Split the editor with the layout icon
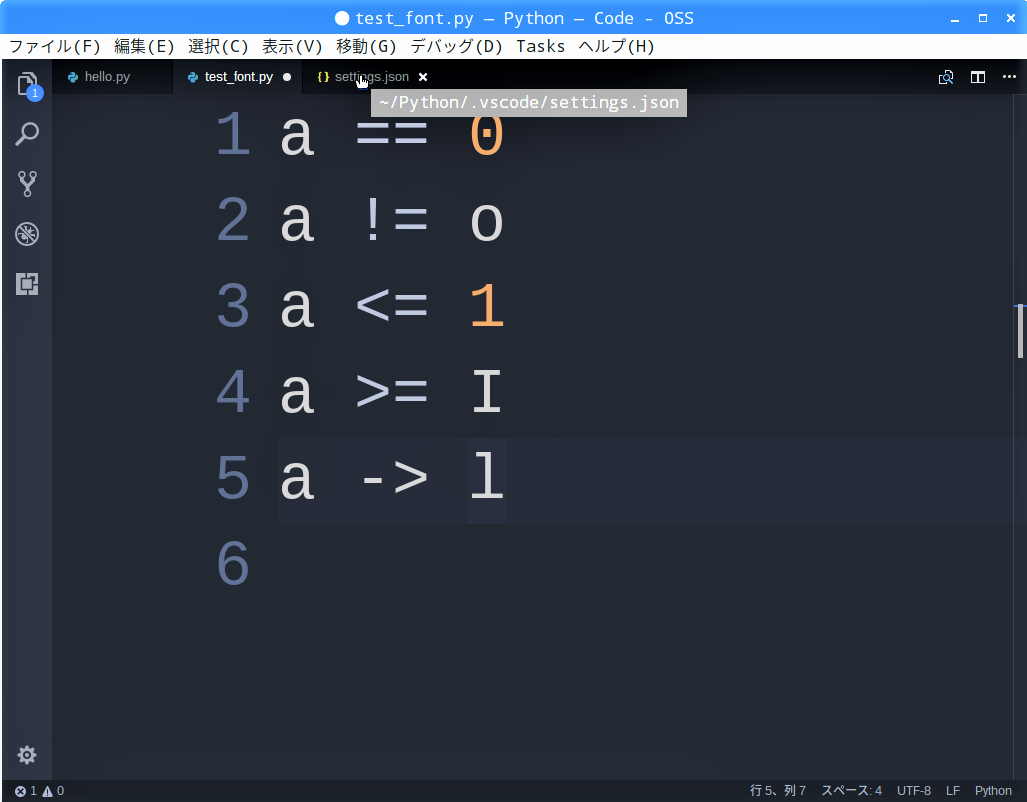This screenshot has width=1027, height=802. (978, 77)
